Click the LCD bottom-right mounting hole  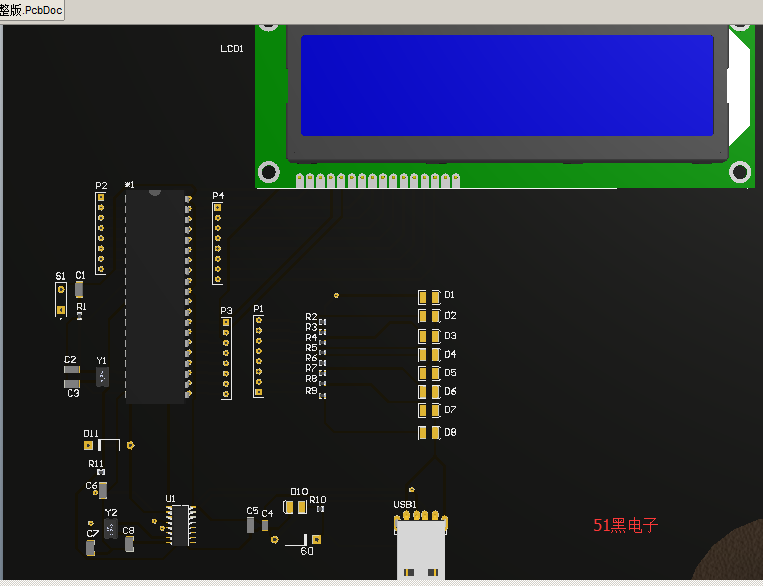740,172
